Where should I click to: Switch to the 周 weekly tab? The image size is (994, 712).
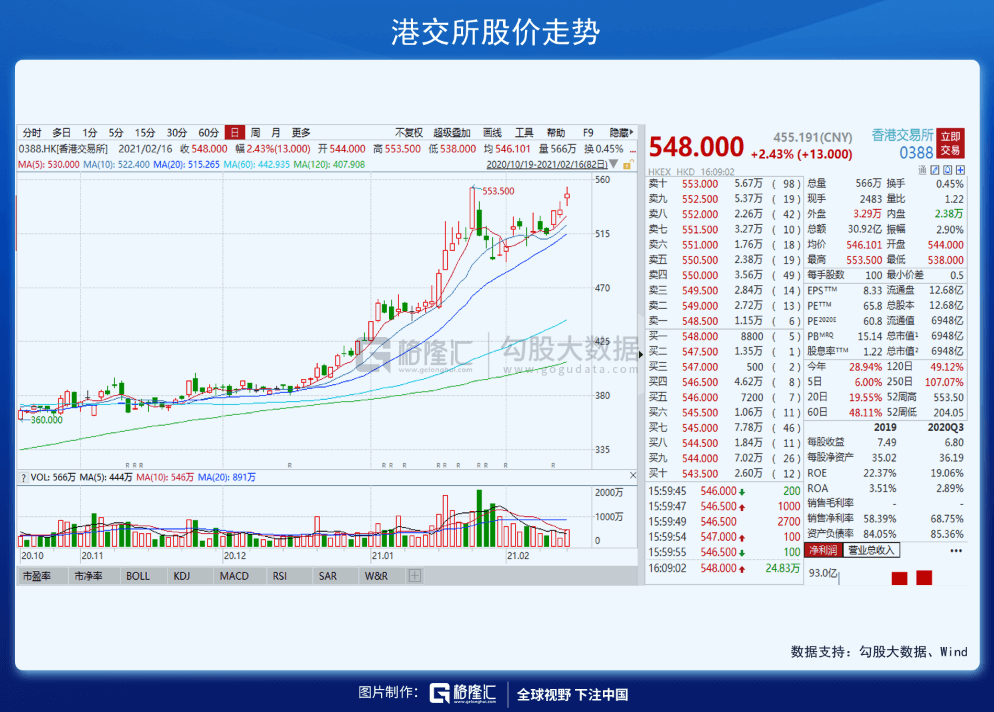click(255, 133)
